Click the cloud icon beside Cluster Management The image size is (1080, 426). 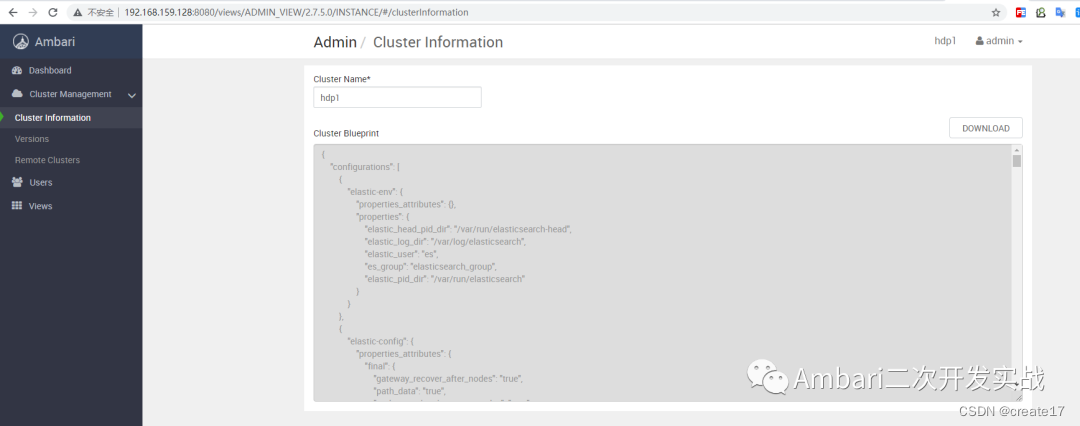point(17,94)
